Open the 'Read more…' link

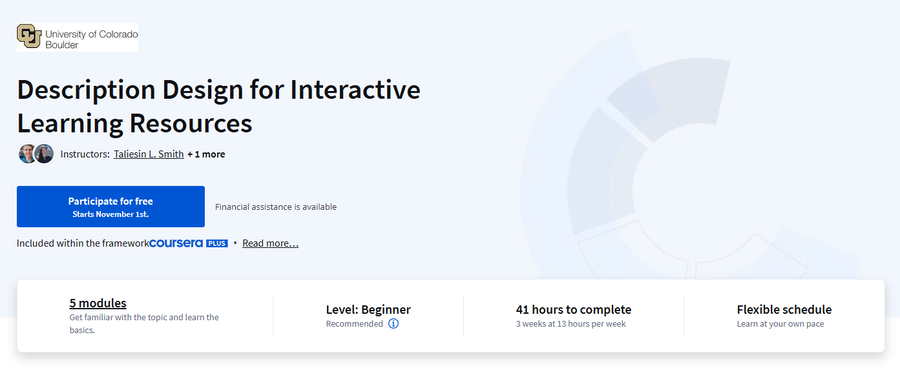coord(270,243)
